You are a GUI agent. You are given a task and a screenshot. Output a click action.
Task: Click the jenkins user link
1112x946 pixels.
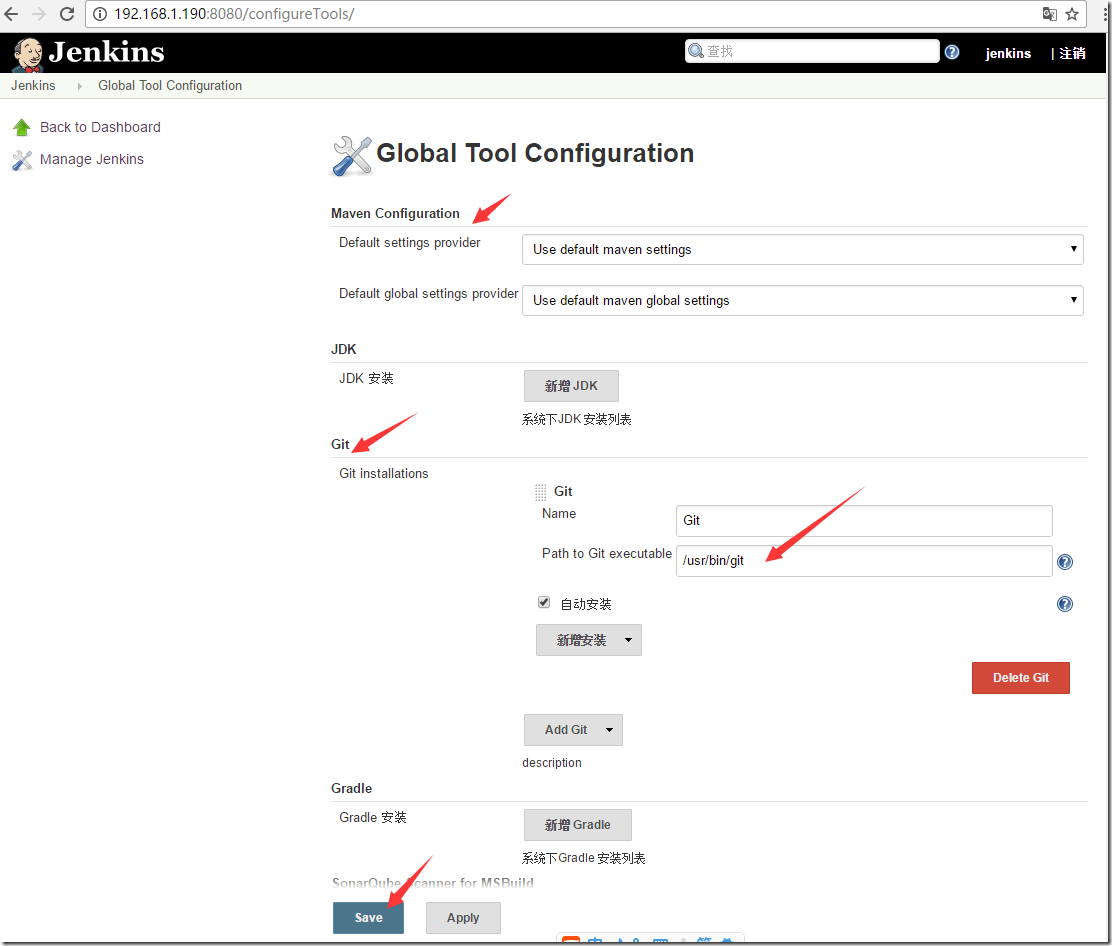(1008, 53)
